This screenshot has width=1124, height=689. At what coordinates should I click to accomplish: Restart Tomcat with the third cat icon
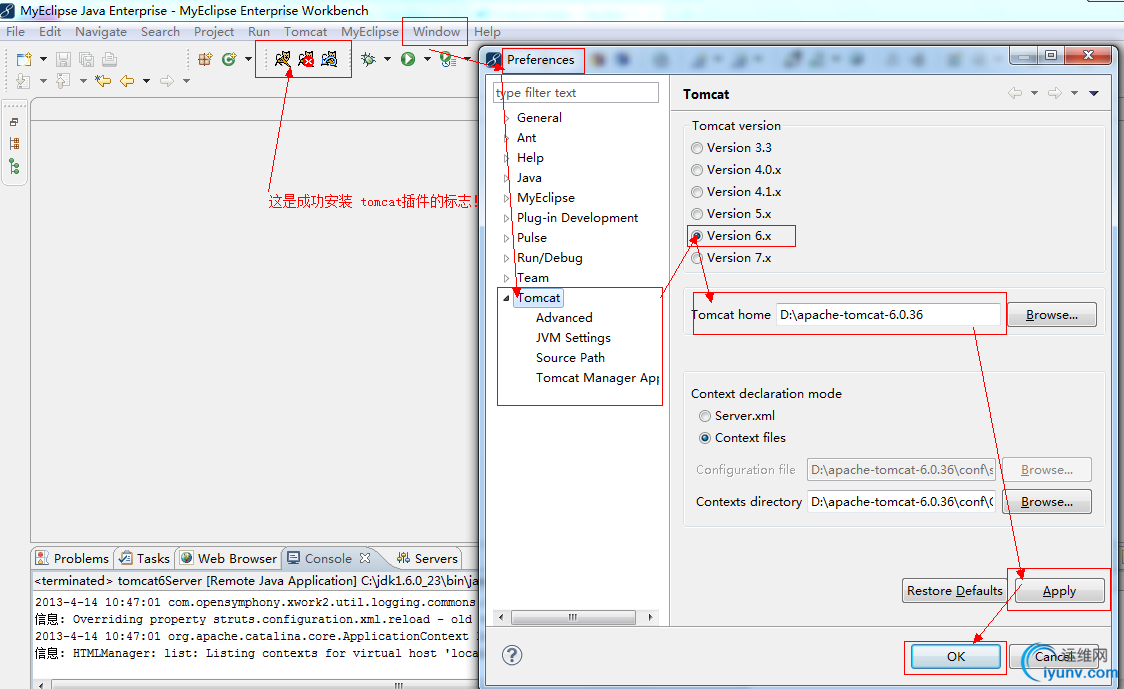[329, 59]
